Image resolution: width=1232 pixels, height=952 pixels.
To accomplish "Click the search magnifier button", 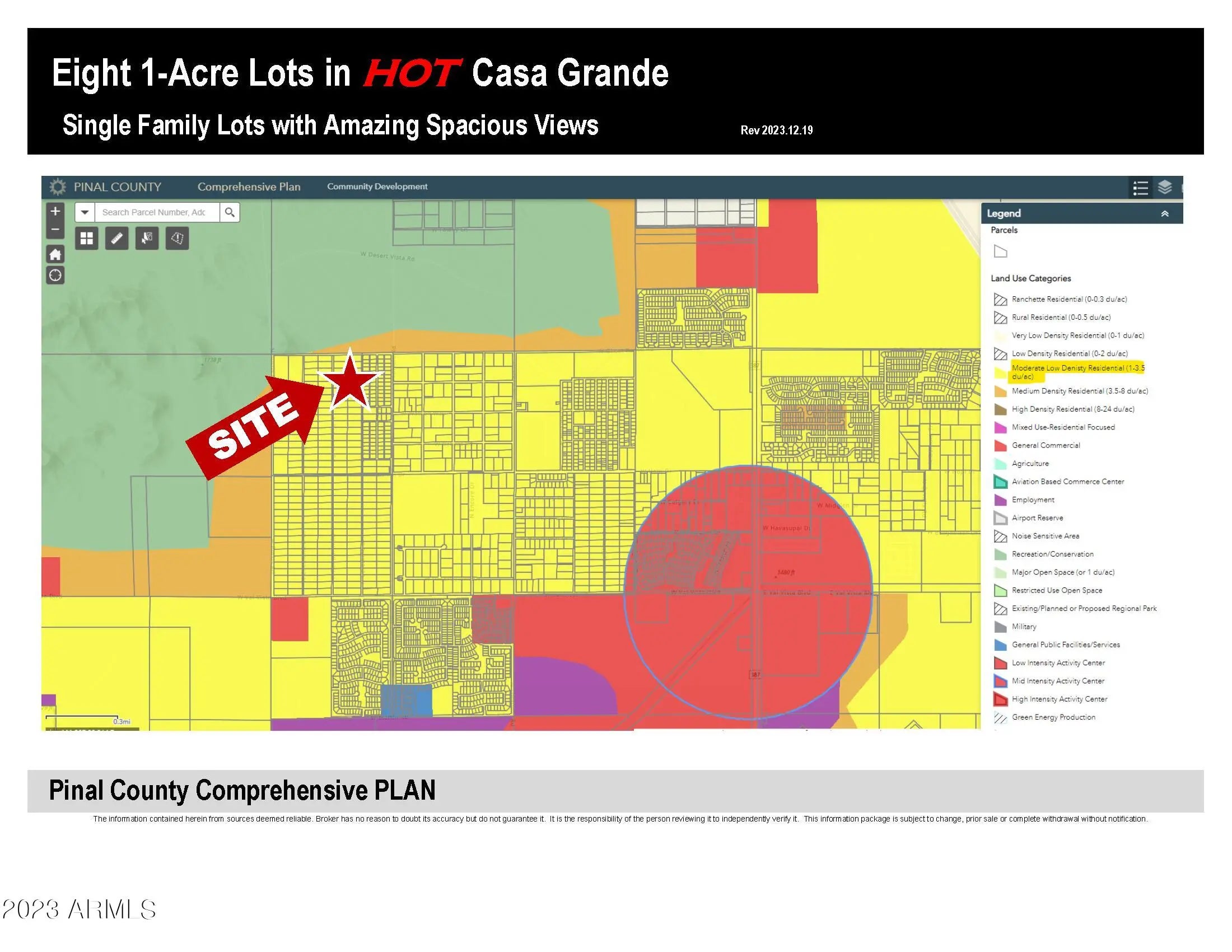I will pyautogui.click(x=230, y=212).
